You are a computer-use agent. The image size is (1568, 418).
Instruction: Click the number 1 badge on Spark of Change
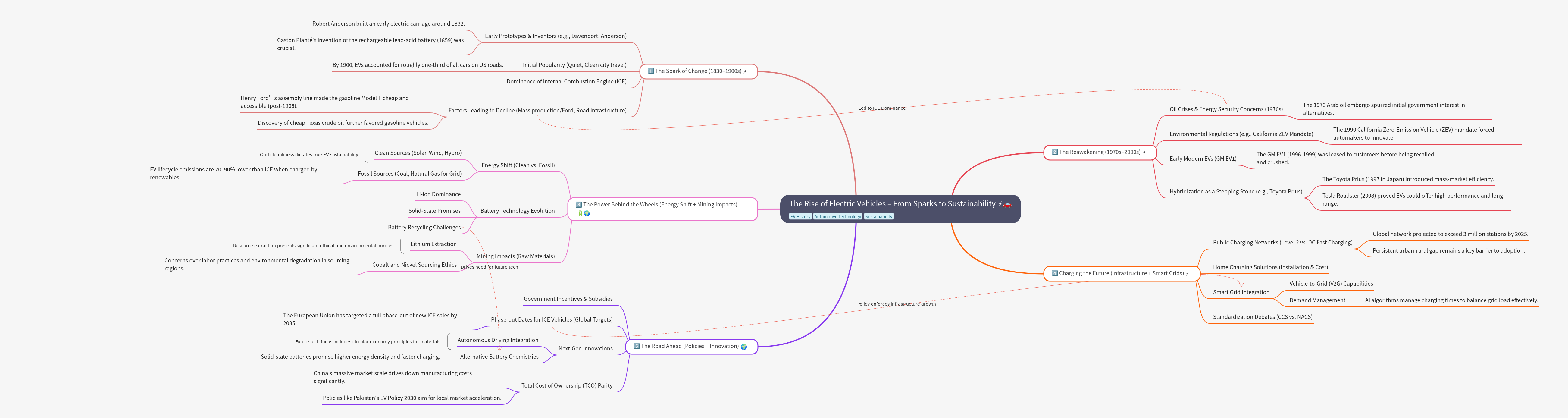(x=650, y=71)
